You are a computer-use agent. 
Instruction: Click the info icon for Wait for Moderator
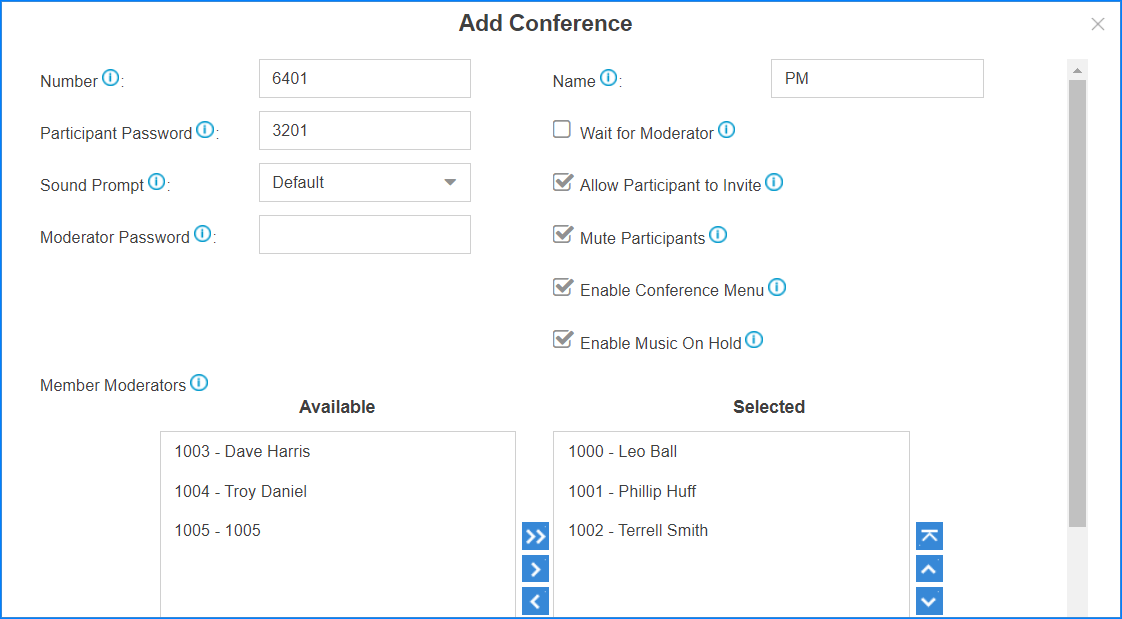pyautogui.click(x=726, y=130)
